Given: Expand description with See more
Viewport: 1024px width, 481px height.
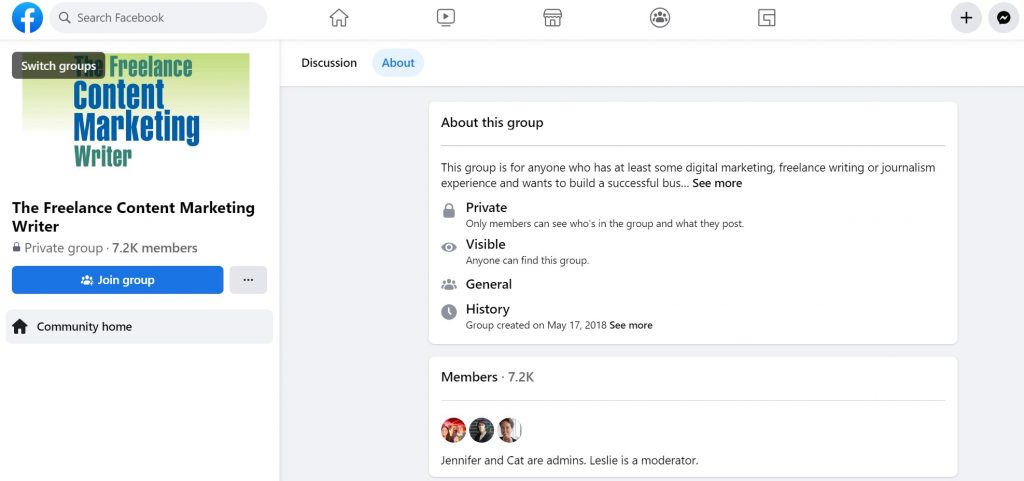Looking at the screenshot, I should point(717,183).
